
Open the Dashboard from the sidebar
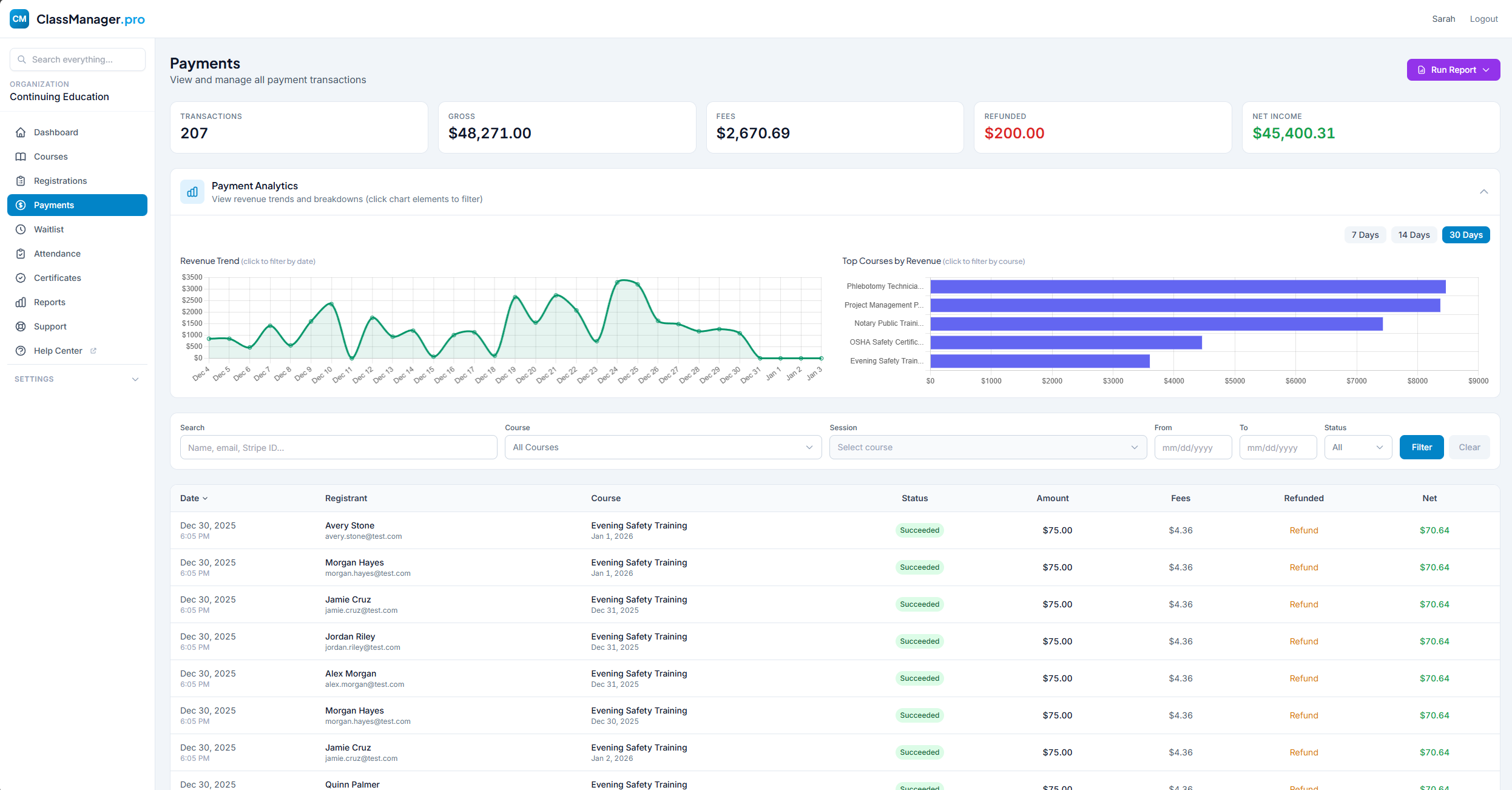tap(56, 132)
